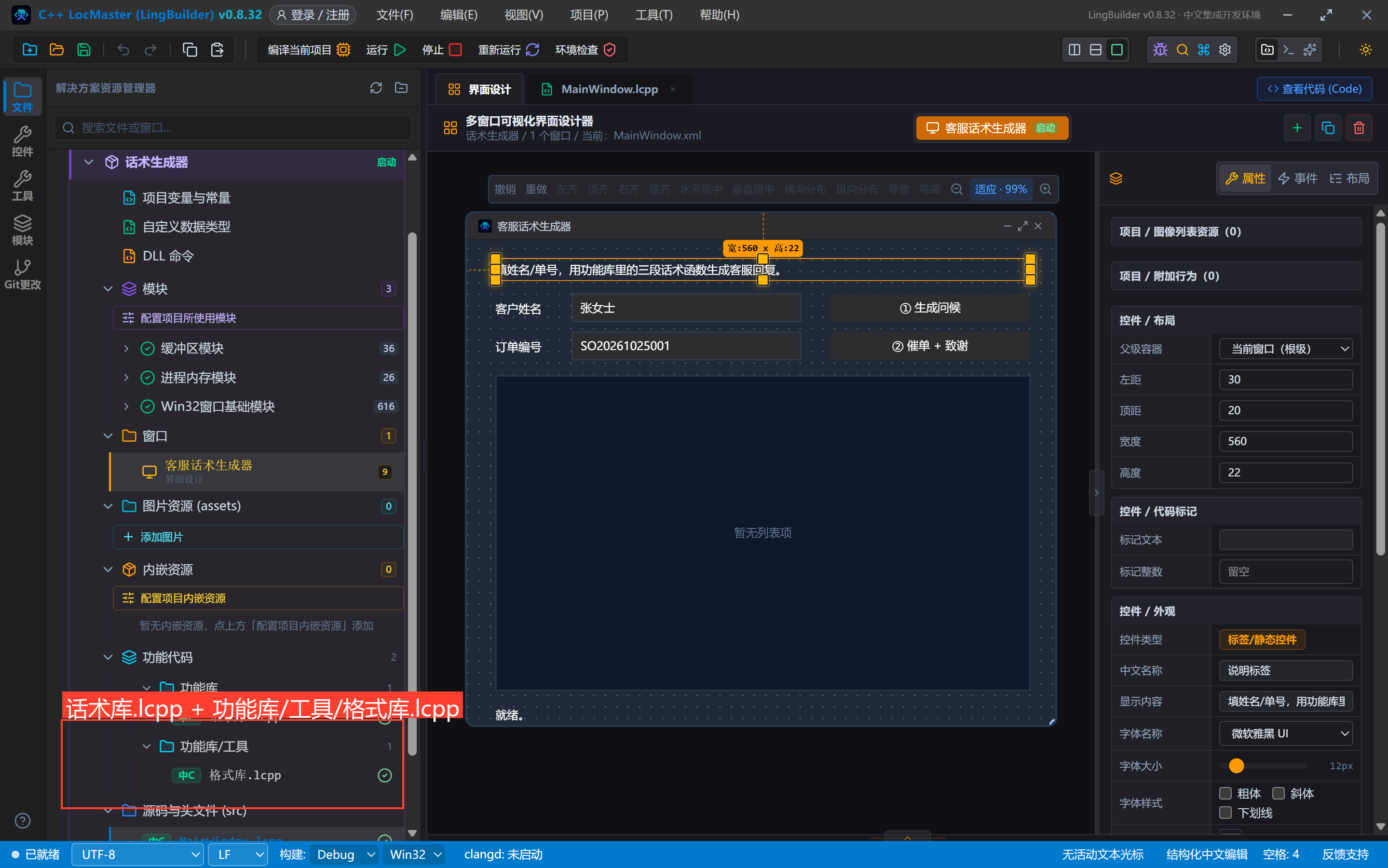Open the 父级容器 dropdown
This screenshot has width=1388, height=868.
[x=1286, y=349]
